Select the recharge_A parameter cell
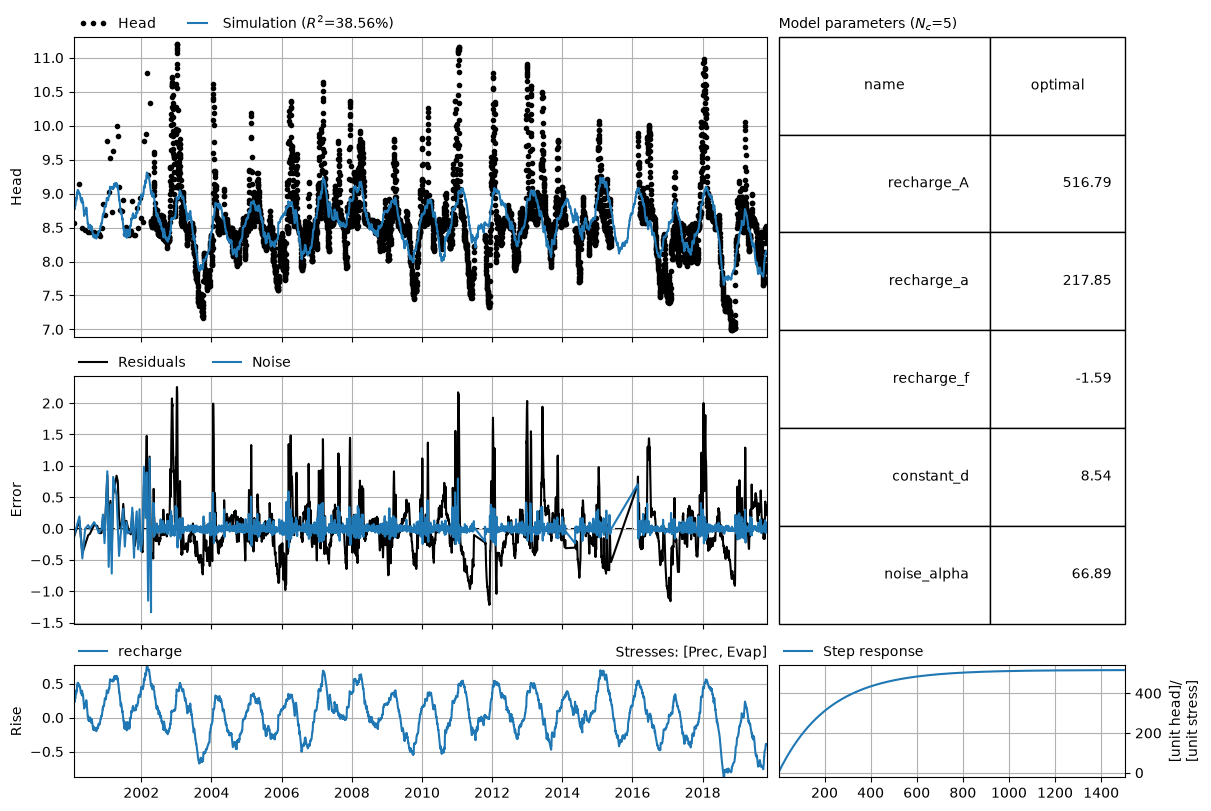Viewport: 1211px width, 811px height. [x=884, y=183]
